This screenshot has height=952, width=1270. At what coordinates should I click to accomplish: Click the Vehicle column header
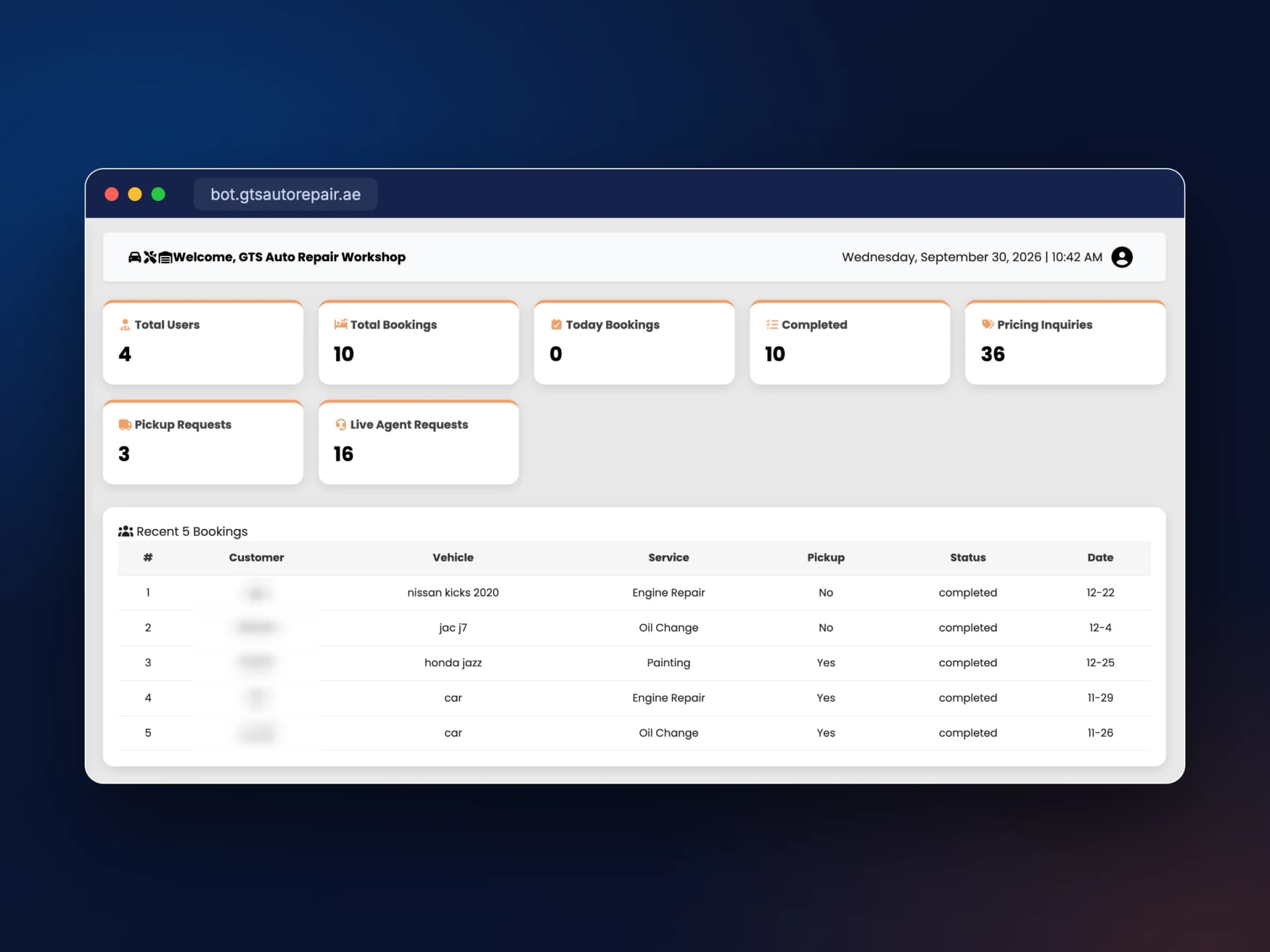click(453, 557)
